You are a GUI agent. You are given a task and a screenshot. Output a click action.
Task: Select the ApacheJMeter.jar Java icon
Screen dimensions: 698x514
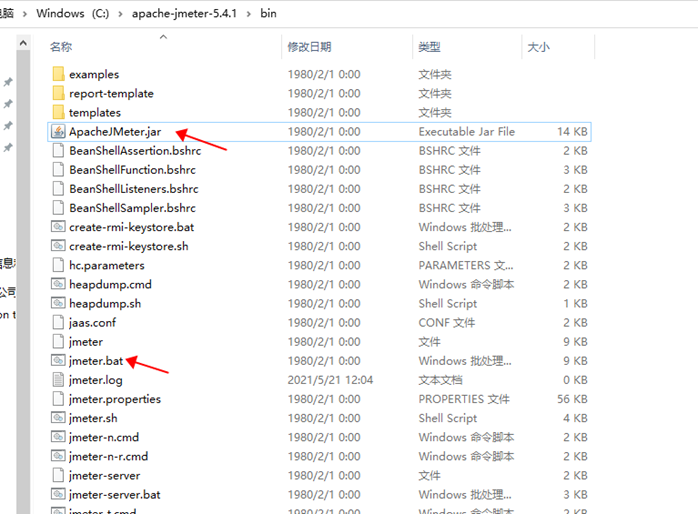[x=58, y=131]
